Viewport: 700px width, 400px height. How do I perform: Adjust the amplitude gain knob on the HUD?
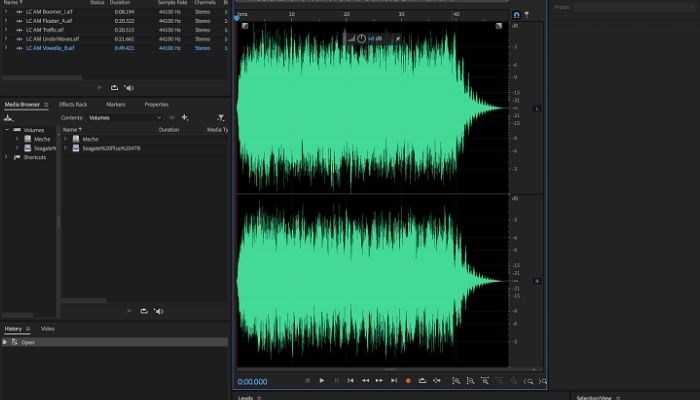pyautogui.click(x=361, y=38)
